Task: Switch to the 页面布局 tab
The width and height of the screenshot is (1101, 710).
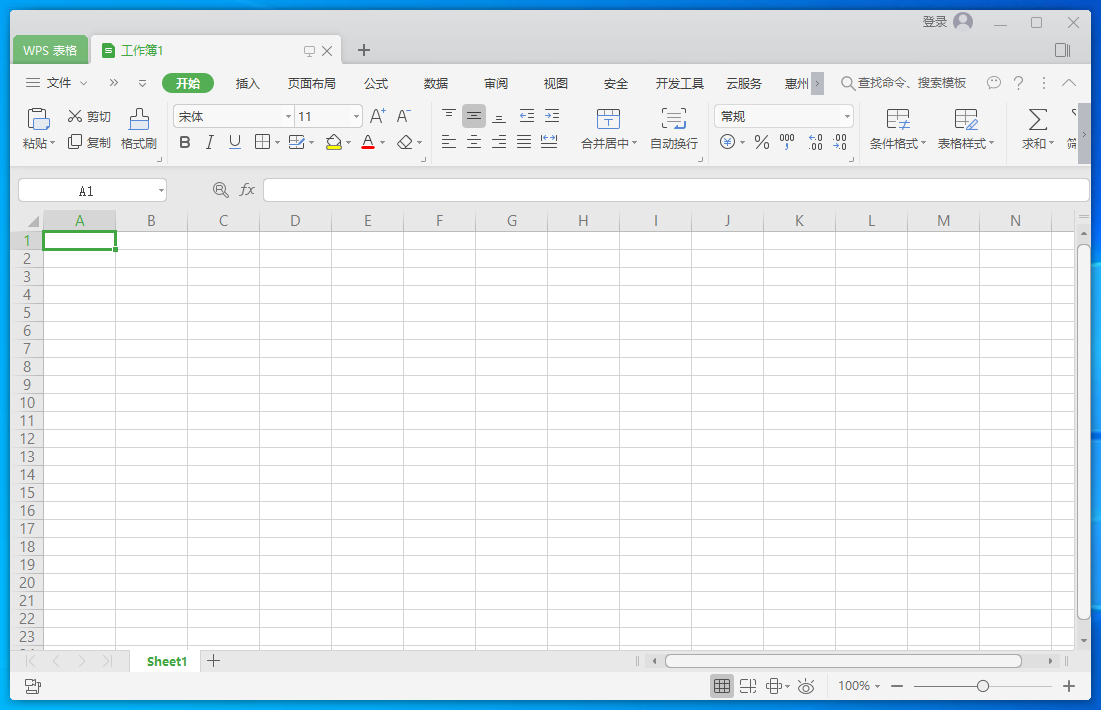Action: [311, 84]
